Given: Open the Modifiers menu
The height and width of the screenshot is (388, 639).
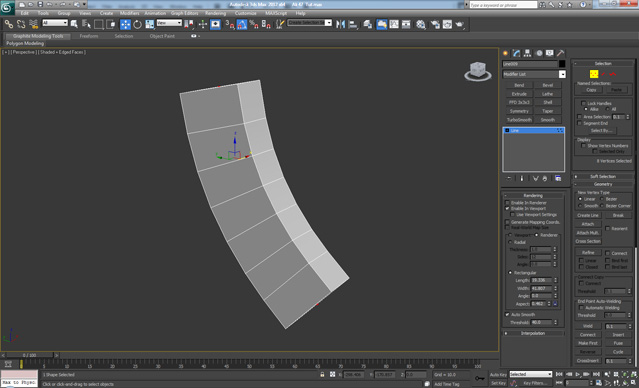Looking at the screenshot, I should tap(130, 13).
